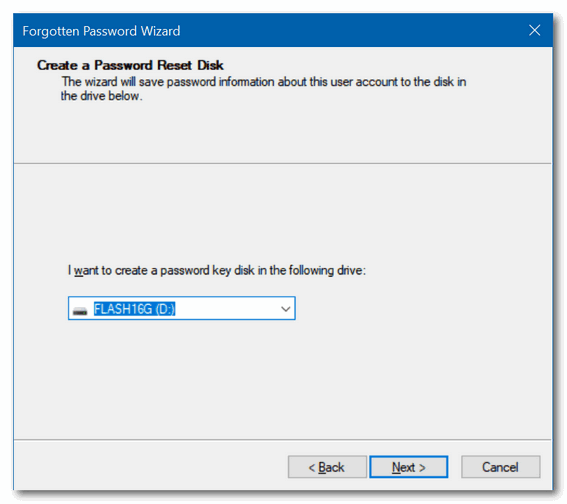Click the wizard description text about saving password
The height and width of the screenshot is (504, 567).
click(263, 89)
